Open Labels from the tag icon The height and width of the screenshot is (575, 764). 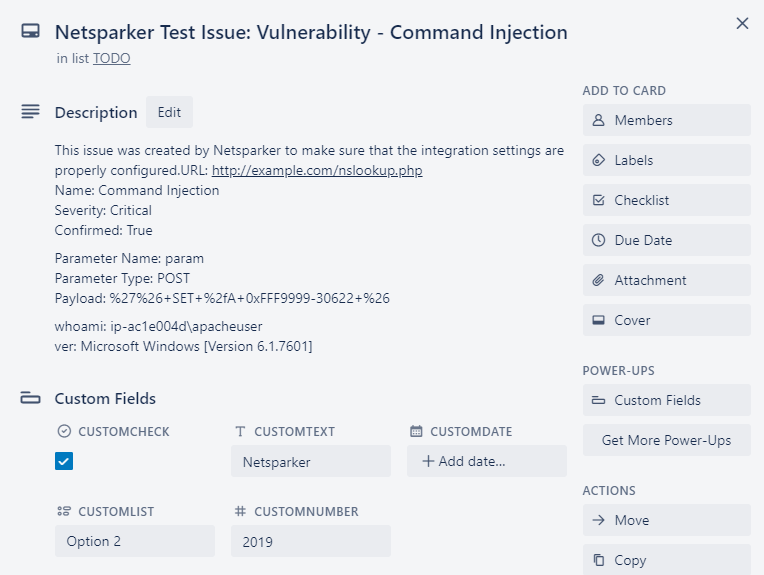(x=599, y=160)
